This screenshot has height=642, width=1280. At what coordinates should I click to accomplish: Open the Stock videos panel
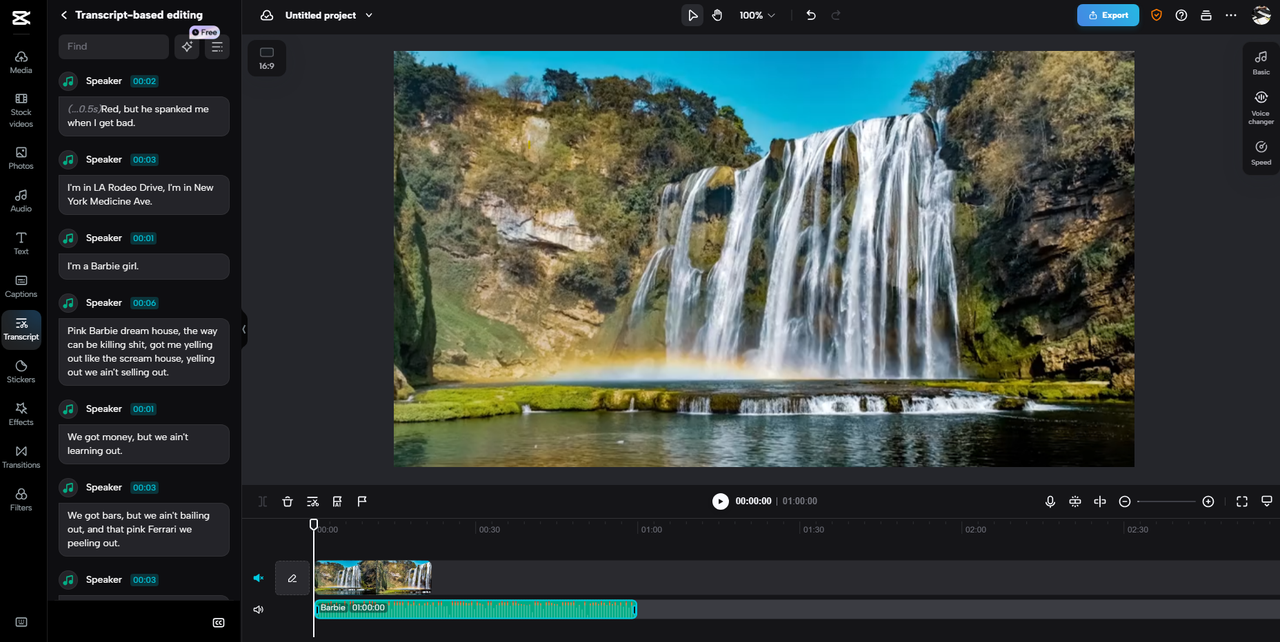pyautogui.click(x=21, y=111)
